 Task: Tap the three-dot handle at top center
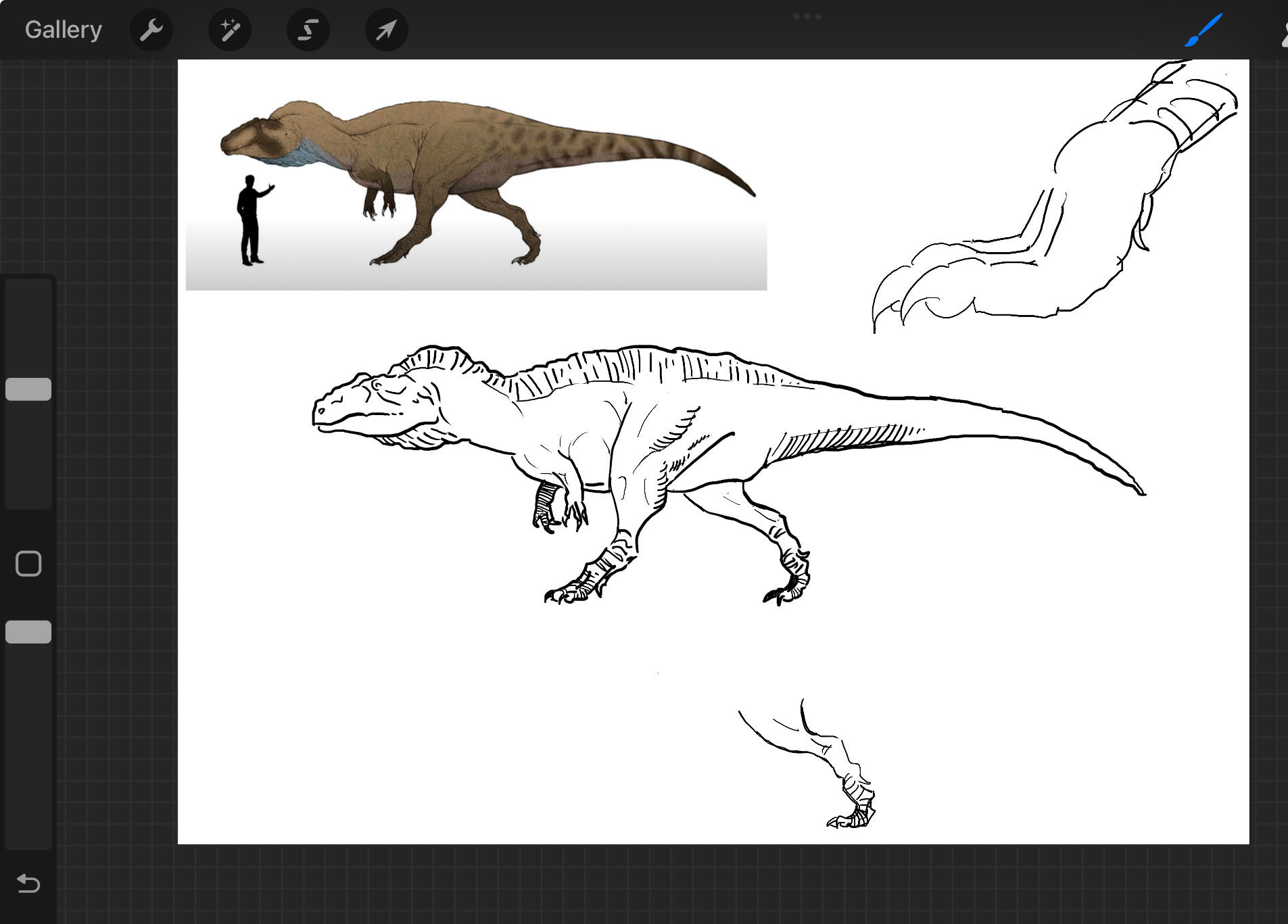807,16
